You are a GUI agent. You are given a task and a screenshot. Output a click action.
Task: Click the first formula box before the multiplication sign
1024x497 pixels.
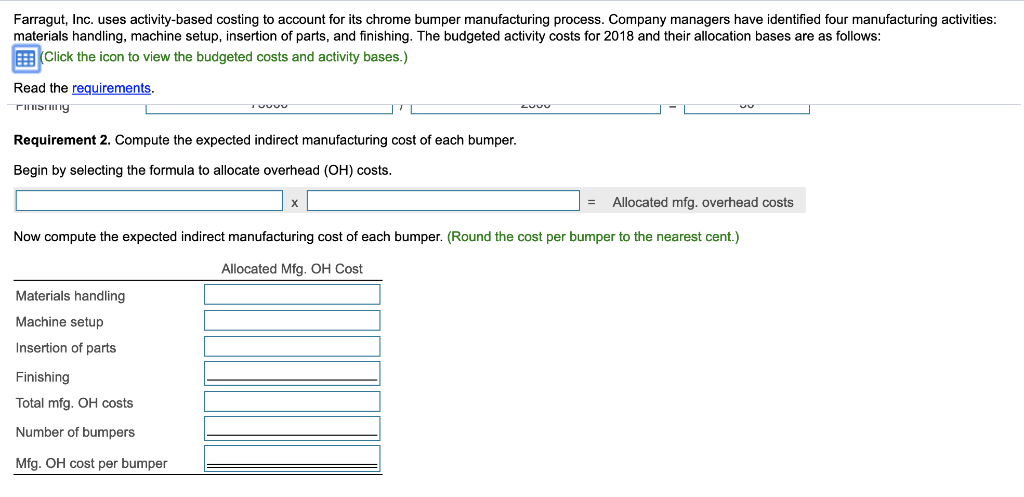pos(149,201)
